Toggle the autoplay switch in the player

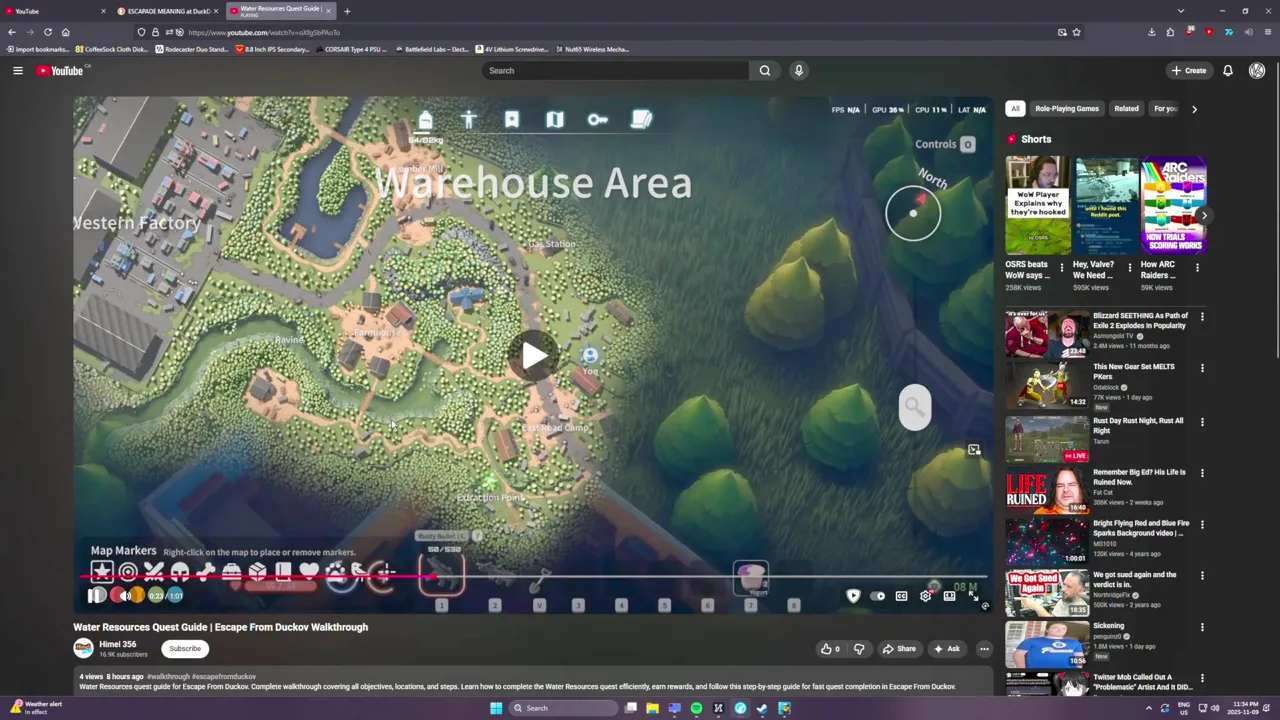point(878,596)
